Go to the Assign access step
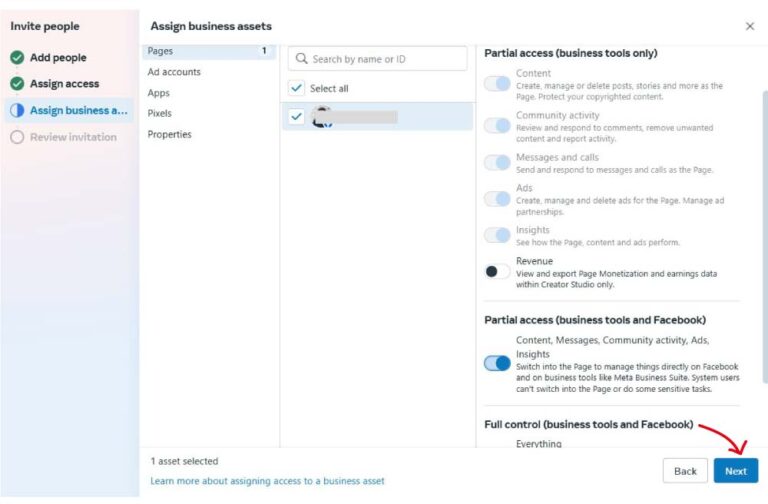The image size is (768, 504). tap(64, 84)
